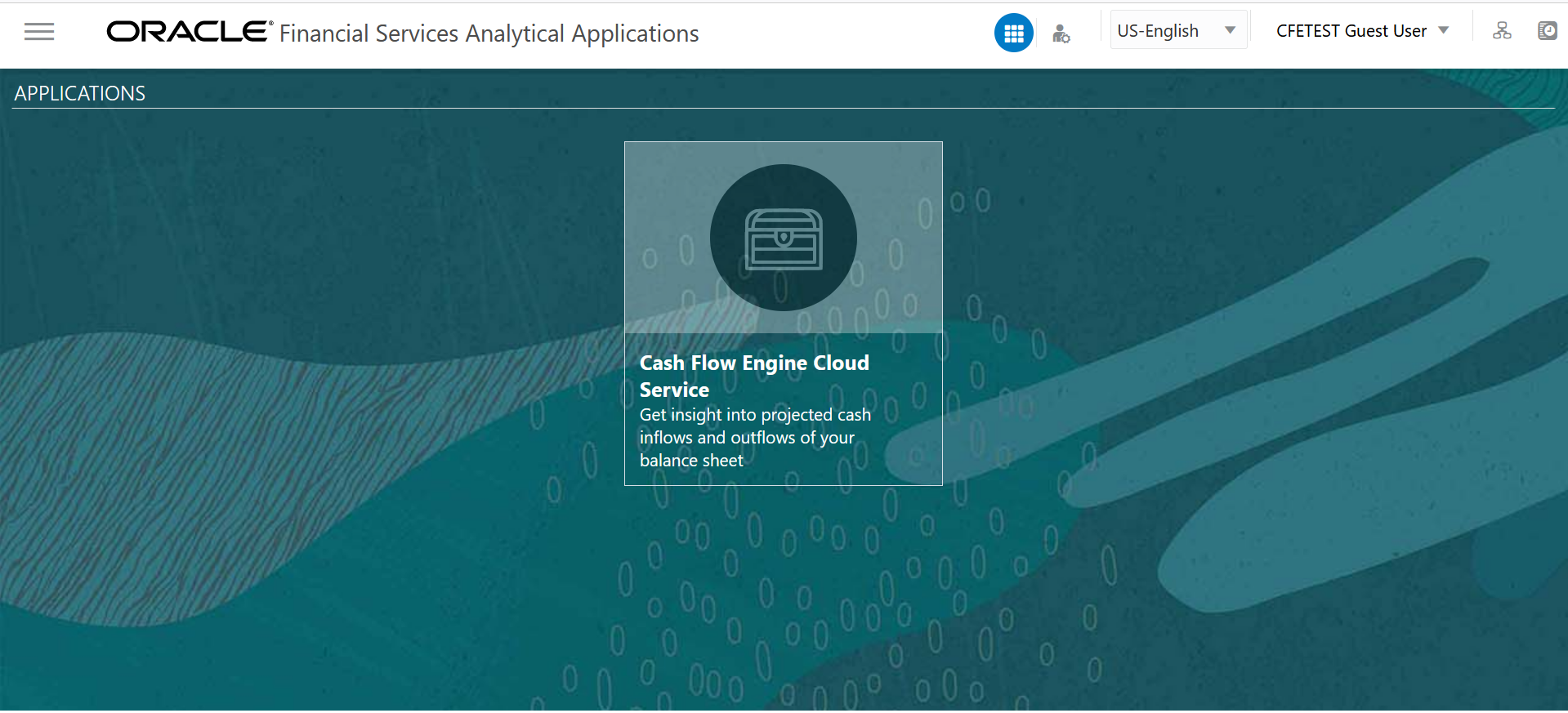Click the recent history clock icon
The width and height of the screenshot is (1568, 713).
(1547, 31)
